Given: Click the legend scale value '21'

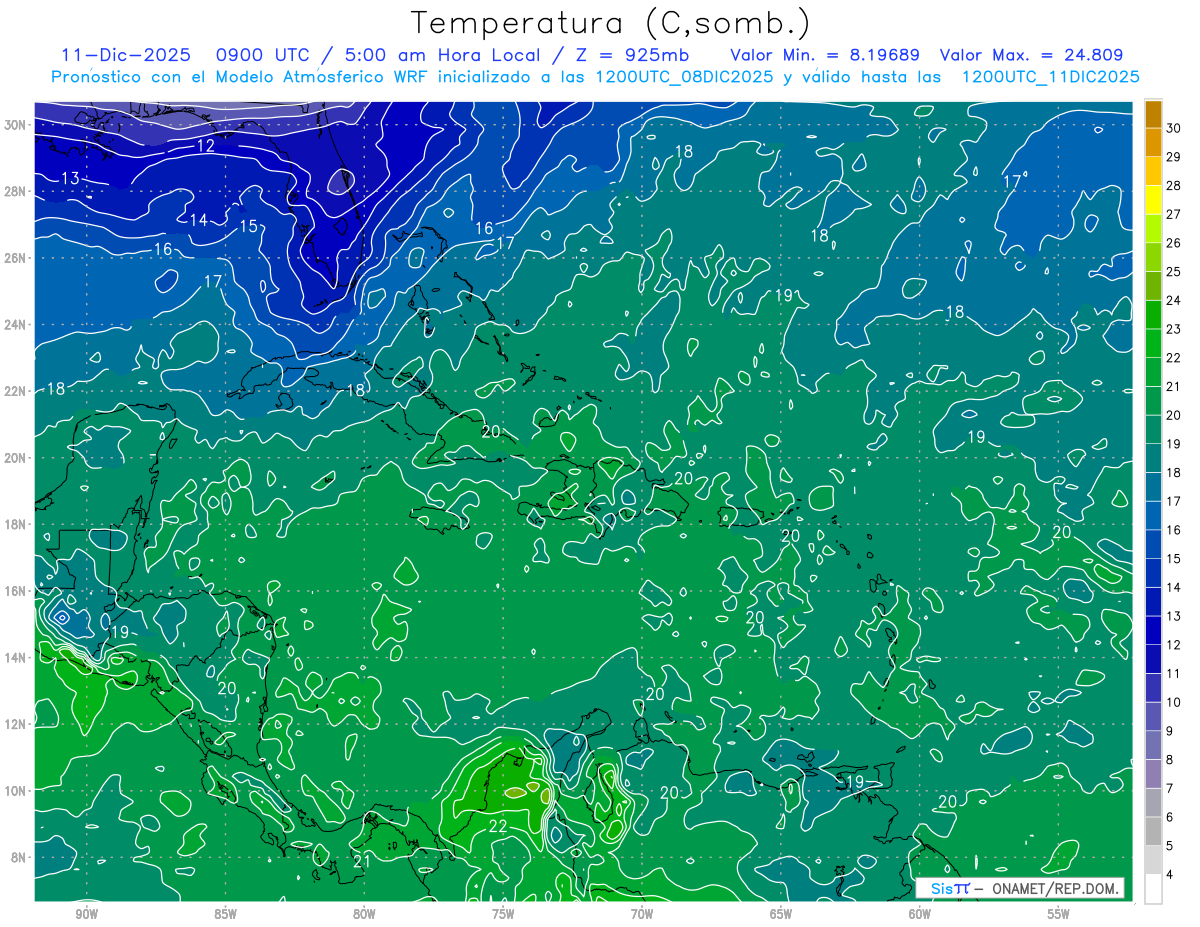Looking at the screenshot, I should 1173,386.
